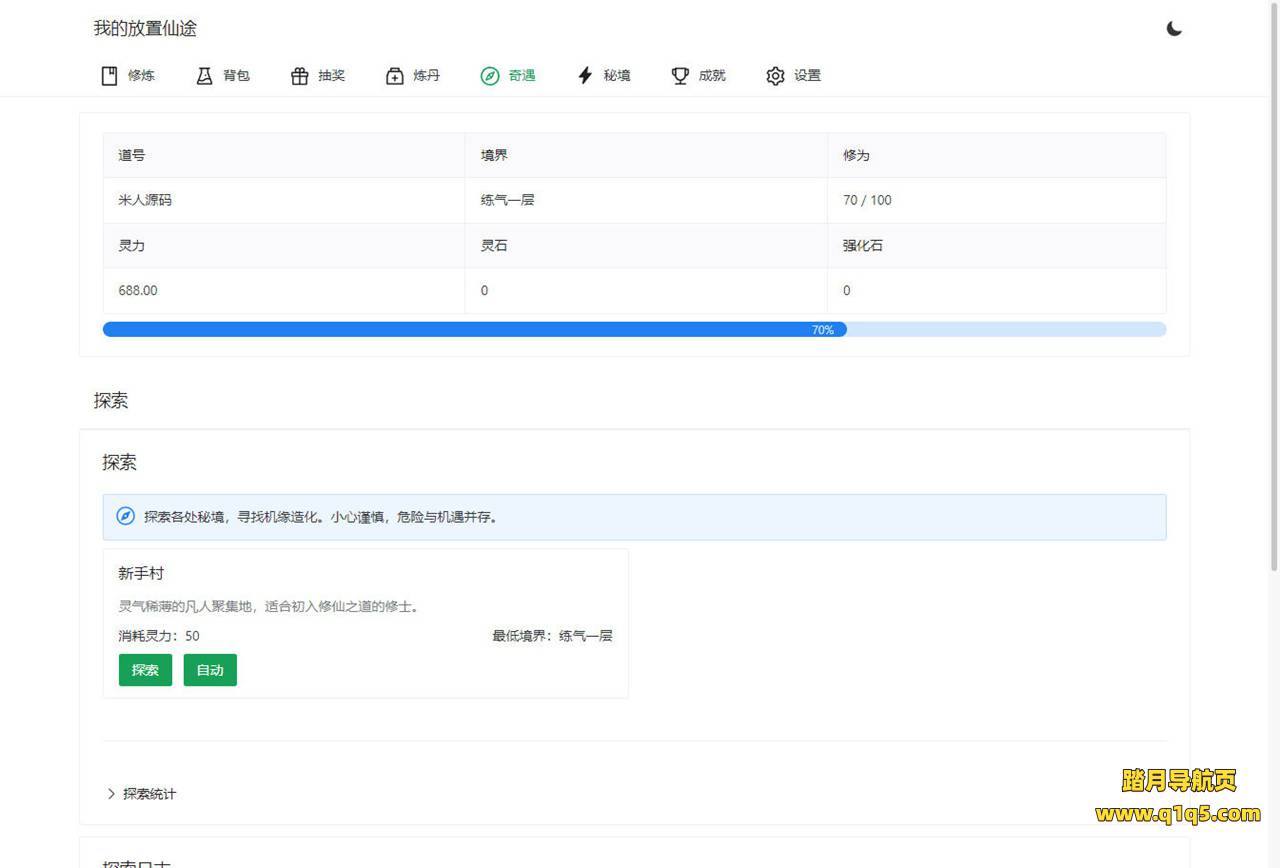Image resolution: width=1280 pixels, height=868 pixels.
Task: Click the compass icon for 奇遇
Action: [x=489, y=76]
